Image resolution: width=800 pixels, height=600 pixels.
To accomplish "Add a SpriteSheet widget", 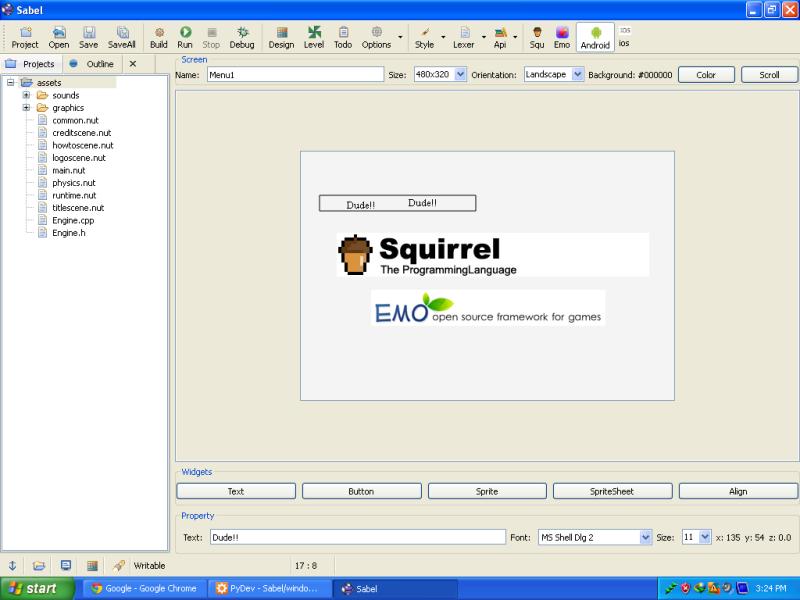I will 612,491.
